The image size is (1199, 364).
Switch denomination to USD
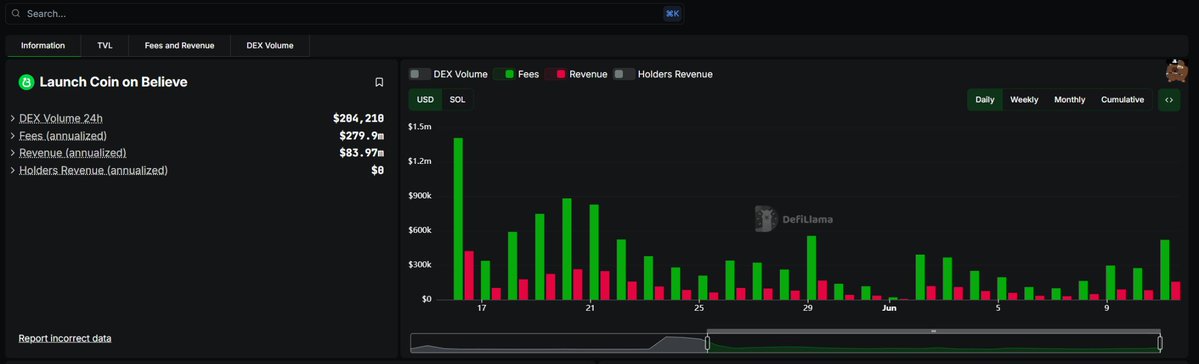coord(425,100)
